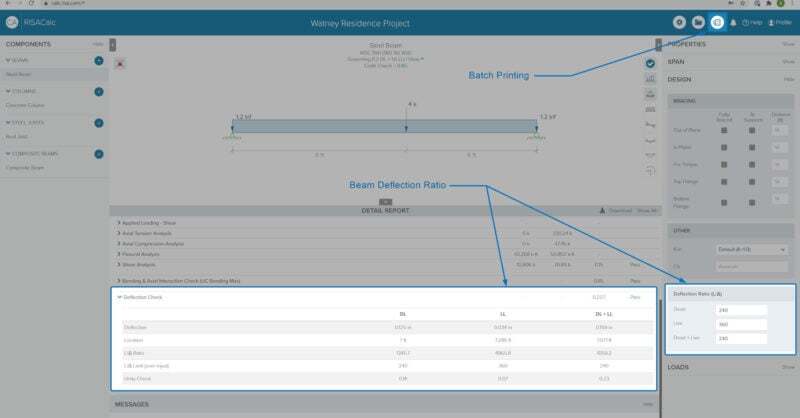Open settings gear in the header

(x=679, y=21)
